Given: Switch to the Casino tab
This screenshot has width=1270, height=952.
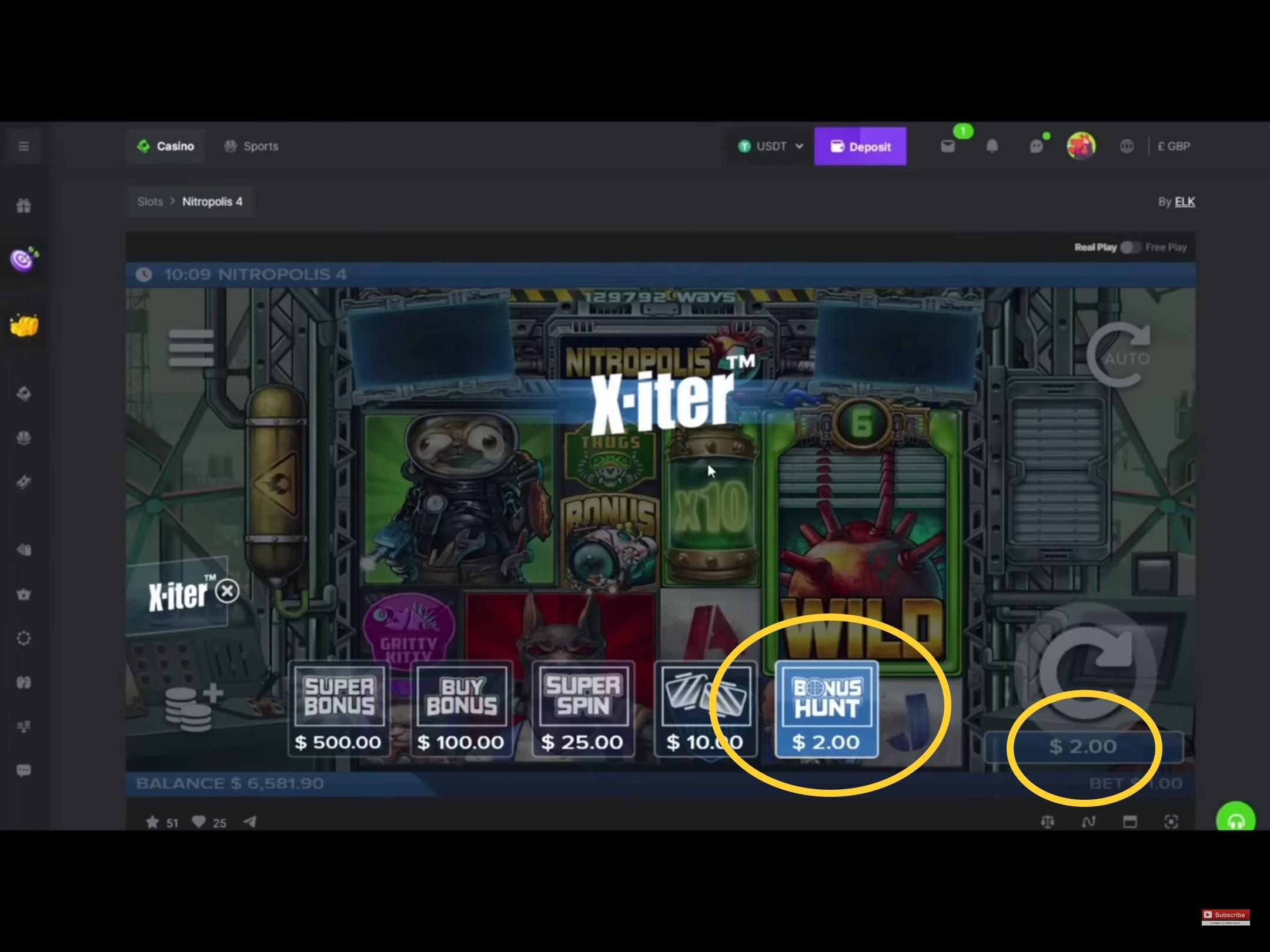Looking at the screenshot, I should pos(166,146).
